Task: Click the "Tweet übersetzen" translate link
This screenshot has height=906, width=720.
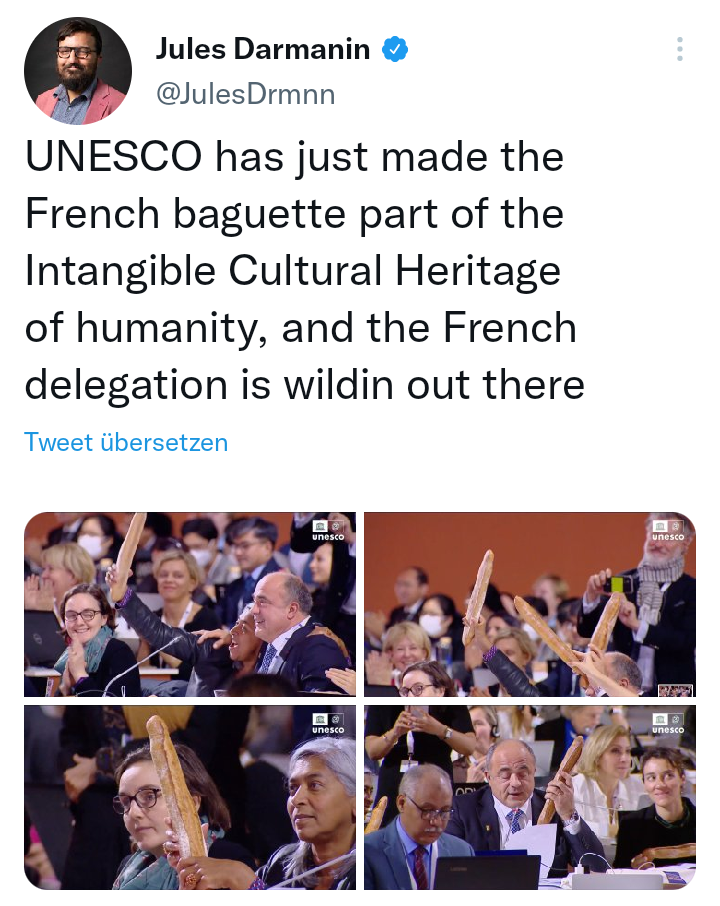Action: (x=126, y=442)
